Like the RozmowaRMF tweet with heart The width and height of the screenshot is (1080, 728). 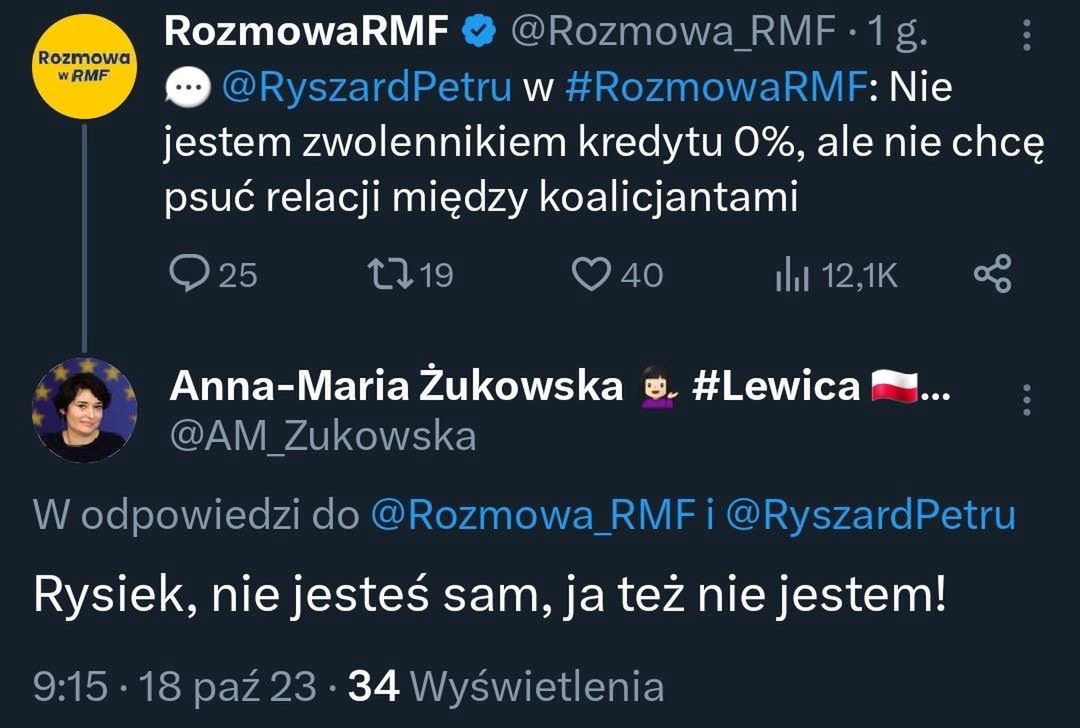tap(596, 275)
